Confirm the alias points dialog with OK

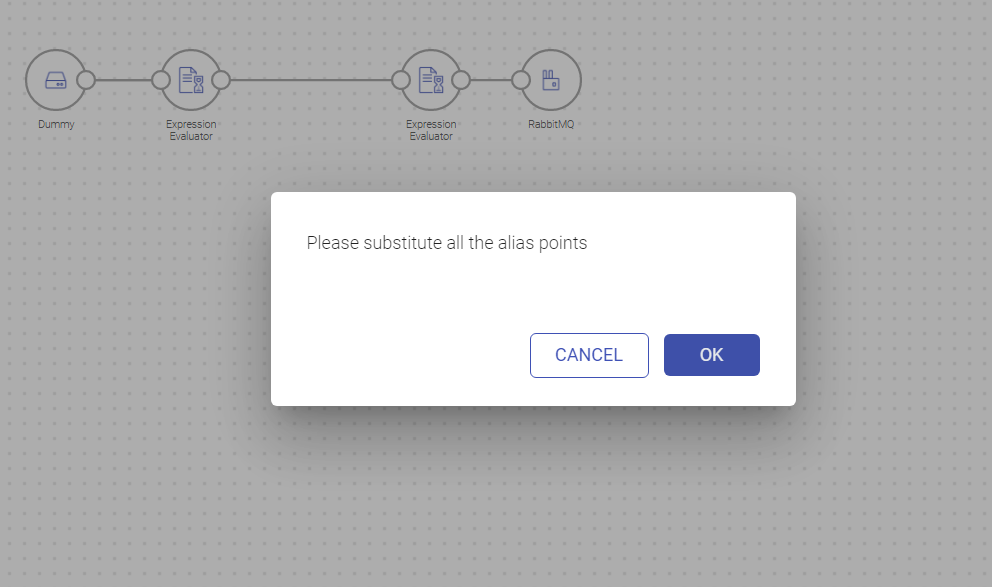point(712,355)
